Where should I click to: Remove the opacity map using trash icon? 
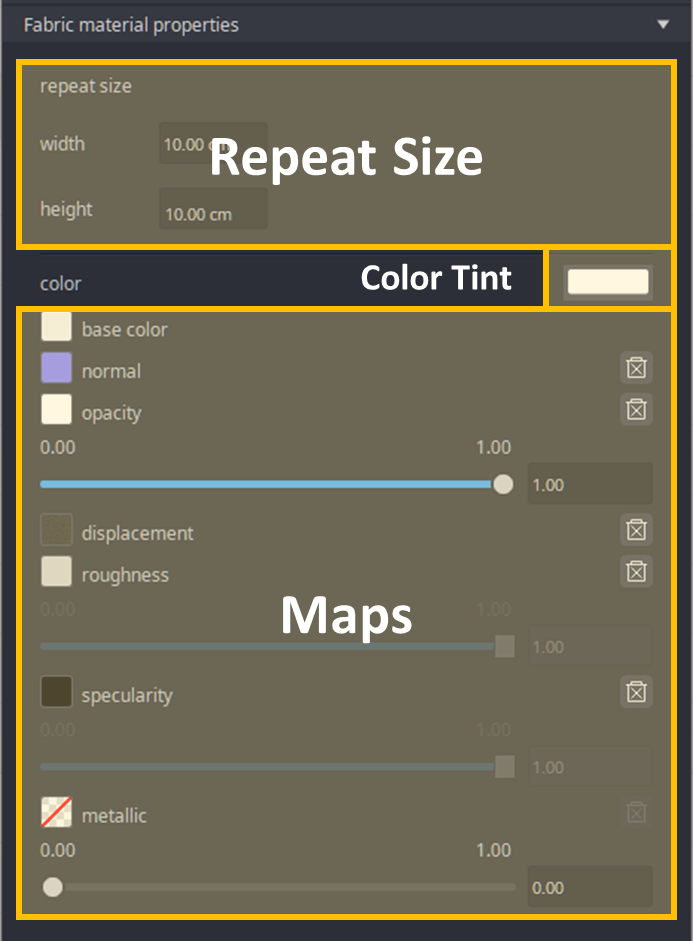tap(636, 408)
